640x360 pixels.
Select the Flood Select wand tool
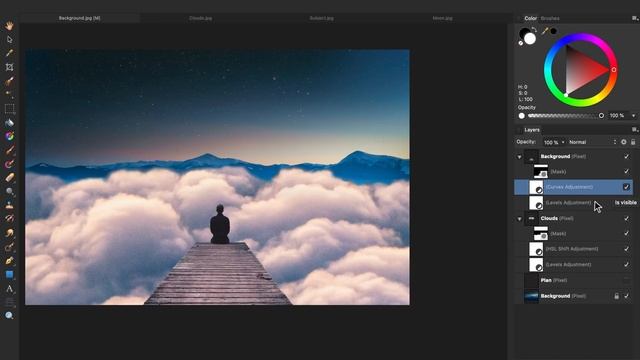tap(9, 94)
